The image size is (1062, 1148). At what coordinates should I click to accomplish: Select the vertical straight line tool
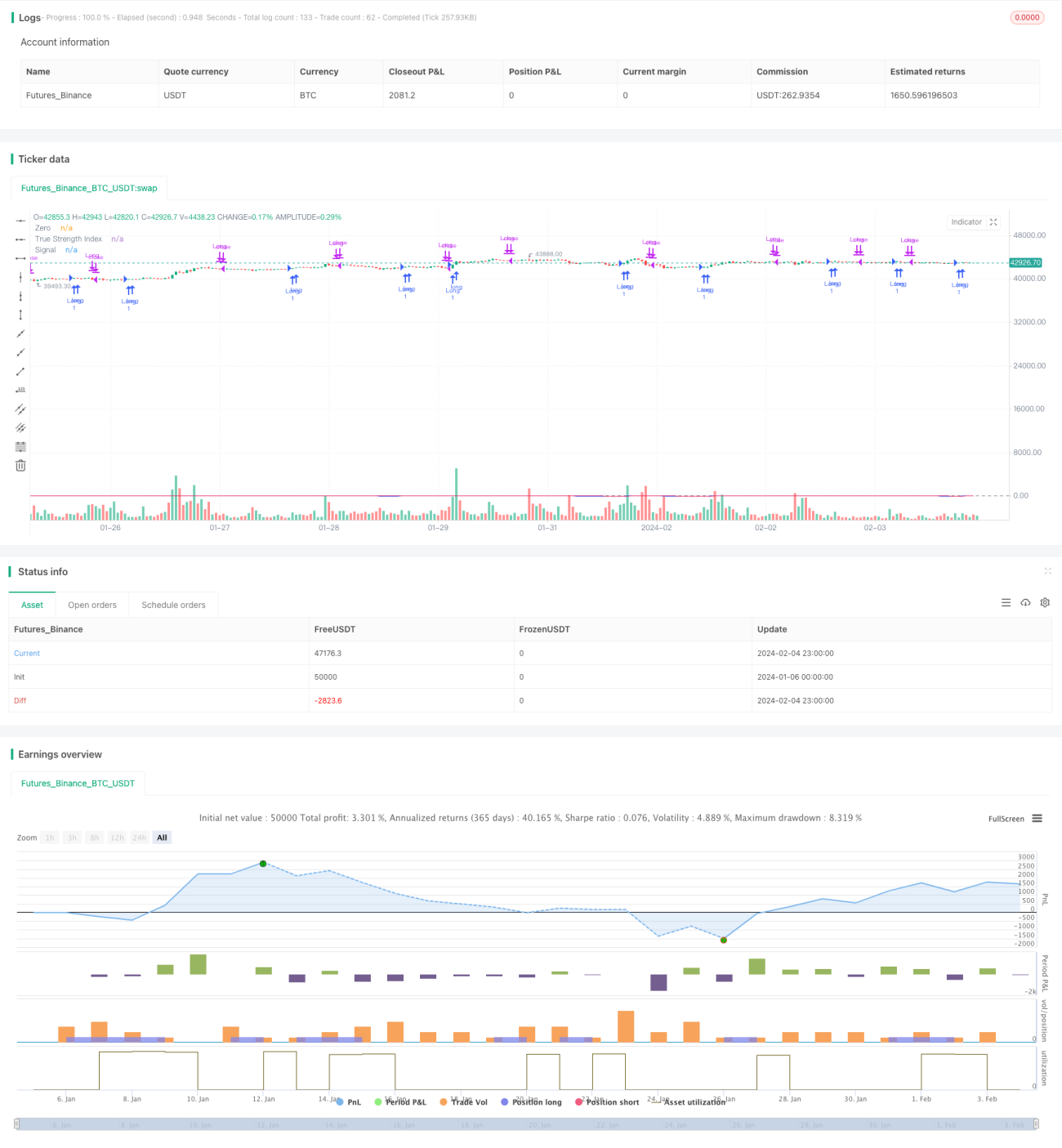(x=20, y=277)
